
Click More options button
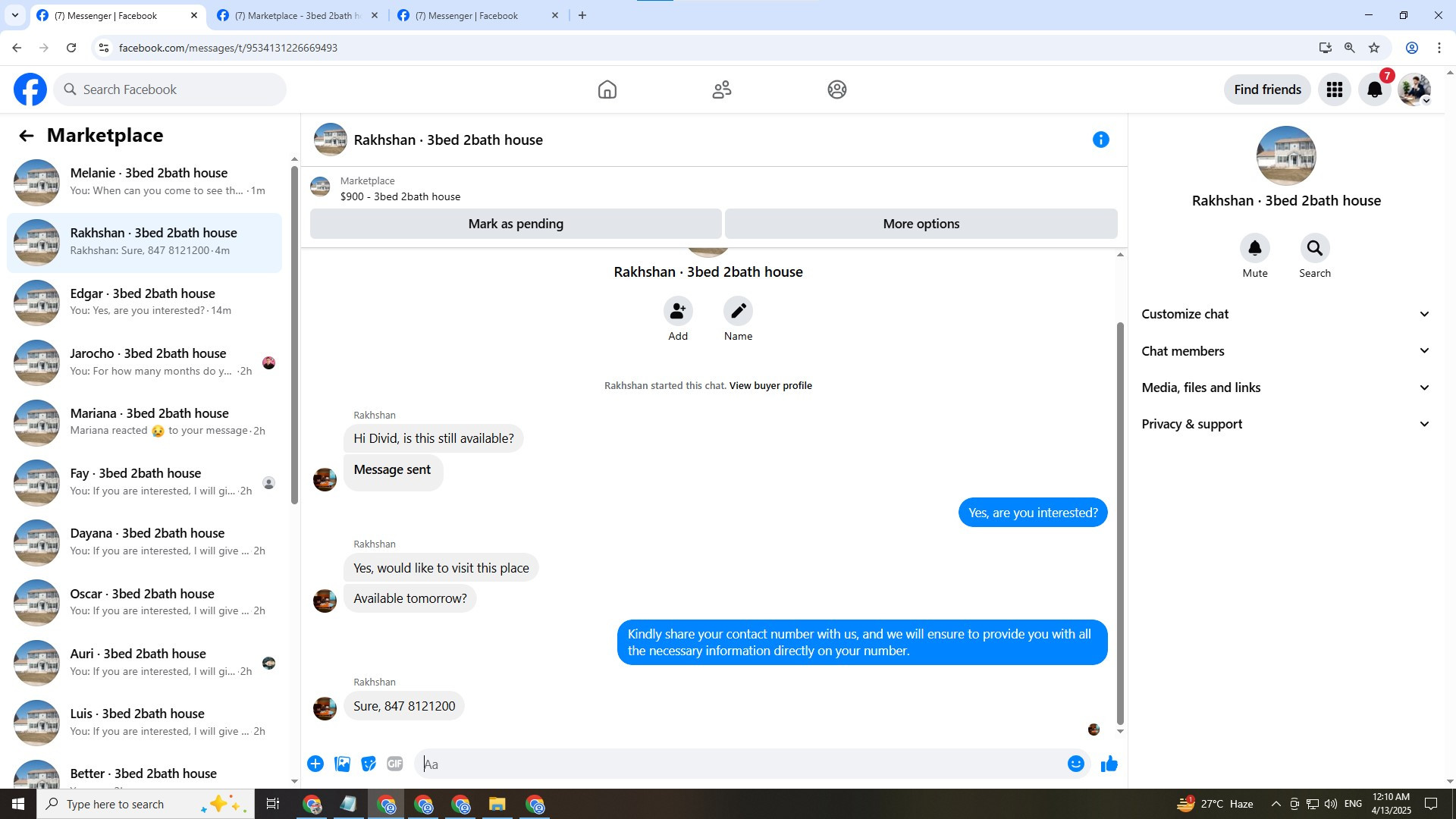click(921, 224)
